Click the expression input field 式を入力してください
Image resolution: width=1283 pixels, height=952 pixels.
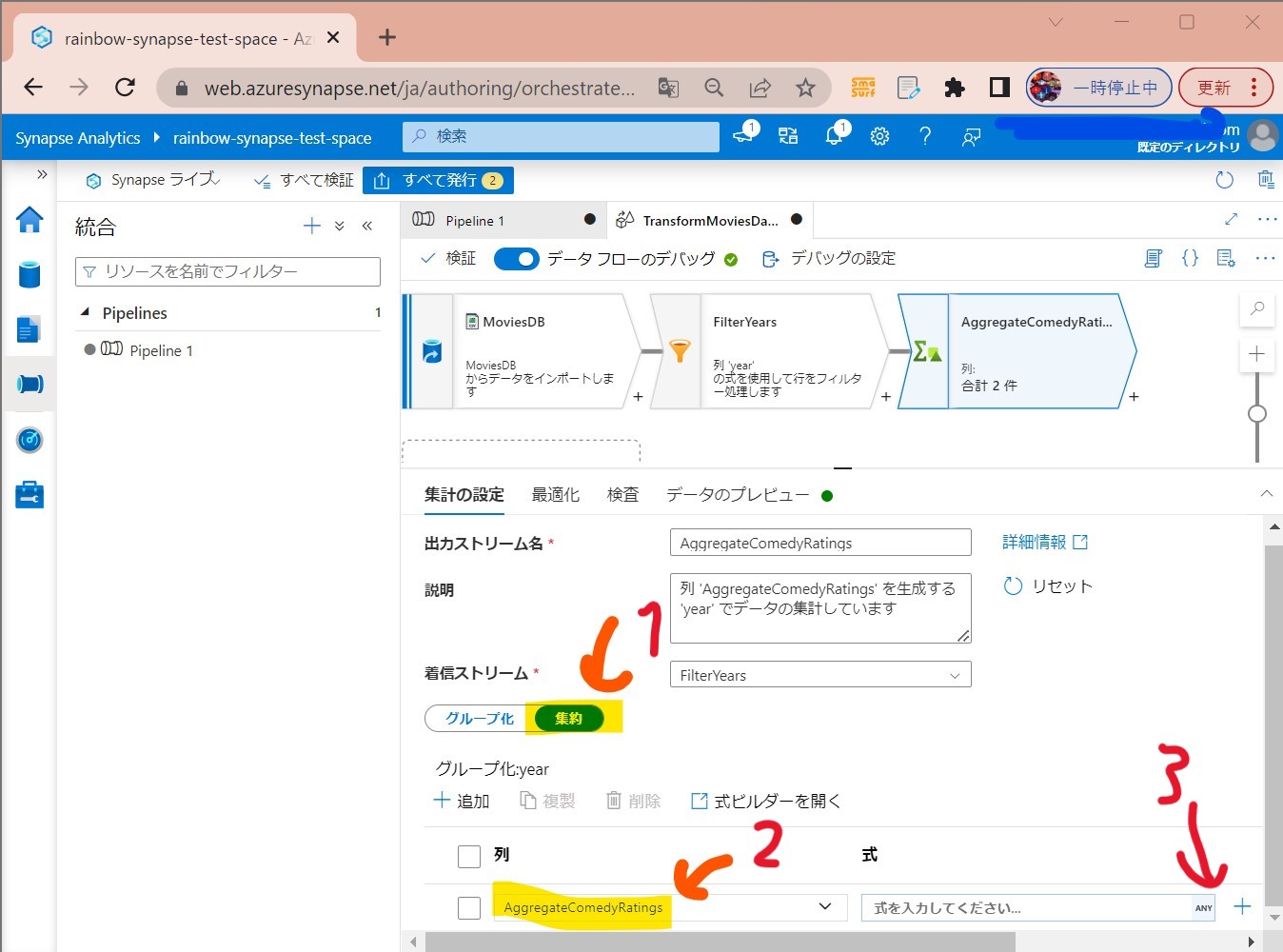pos(1027,908)
